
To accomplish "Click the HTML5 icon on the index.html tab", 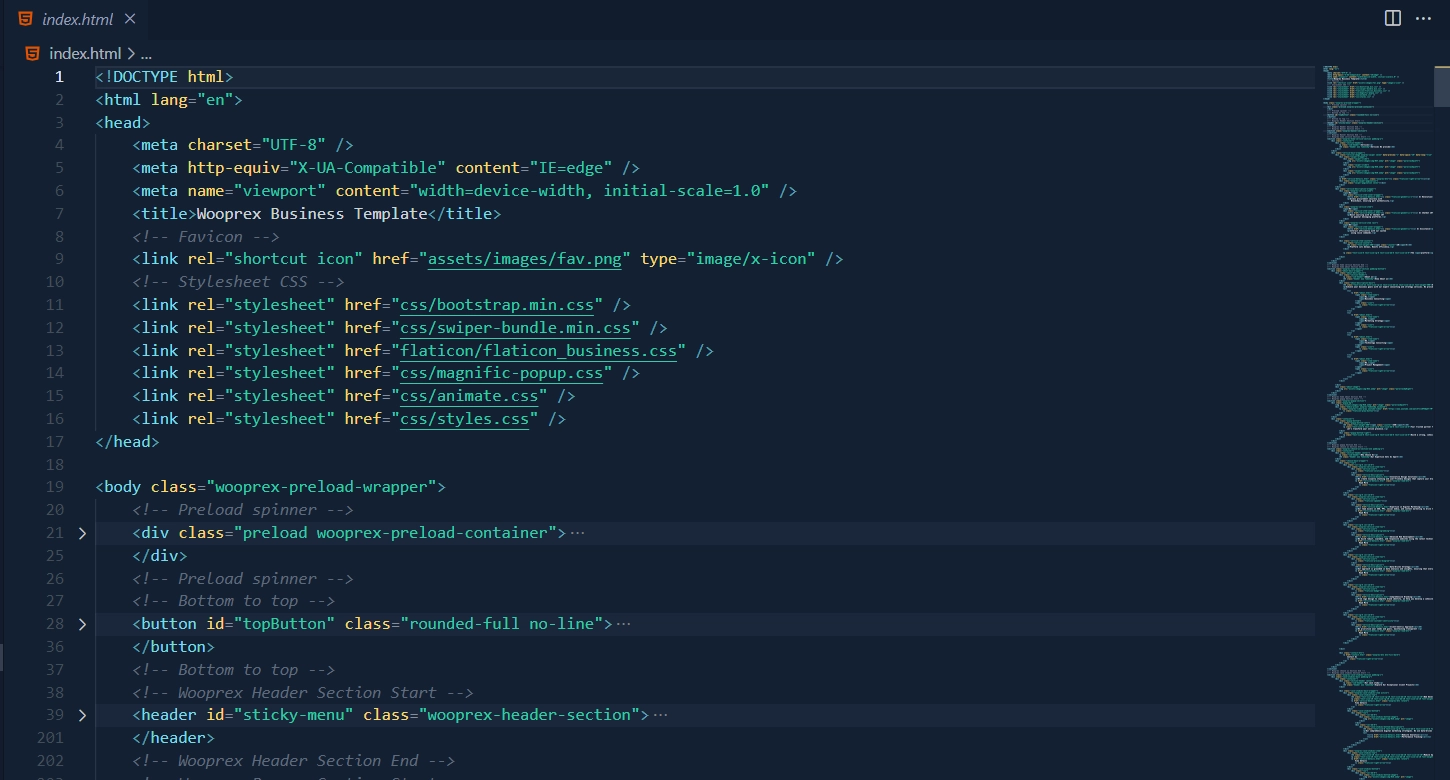I will tap(27, 17).
